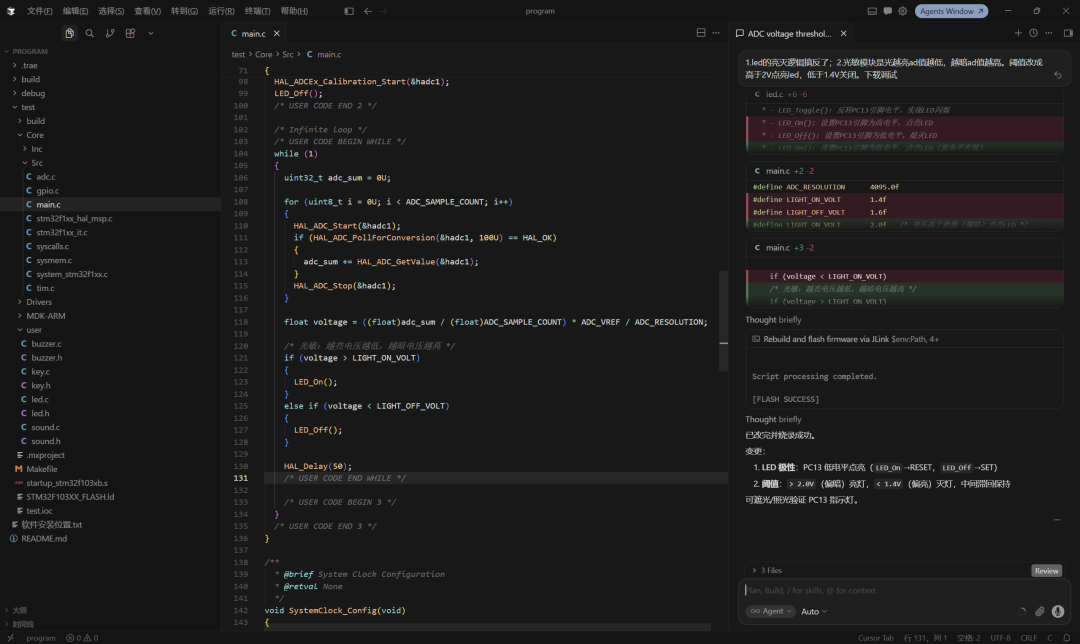Show chat history clock icon
This screenshot has height=644, width=1080.
click(x=1033, y=33)
